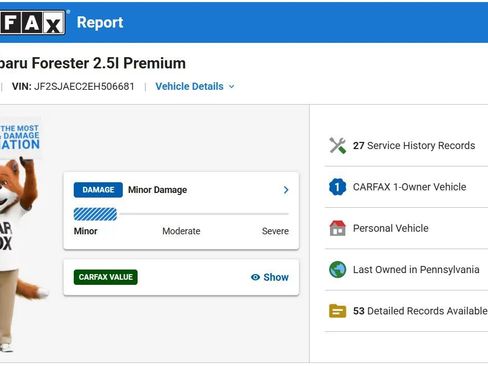
Task: Click the Moderate severity label
Action: (181, 231)
